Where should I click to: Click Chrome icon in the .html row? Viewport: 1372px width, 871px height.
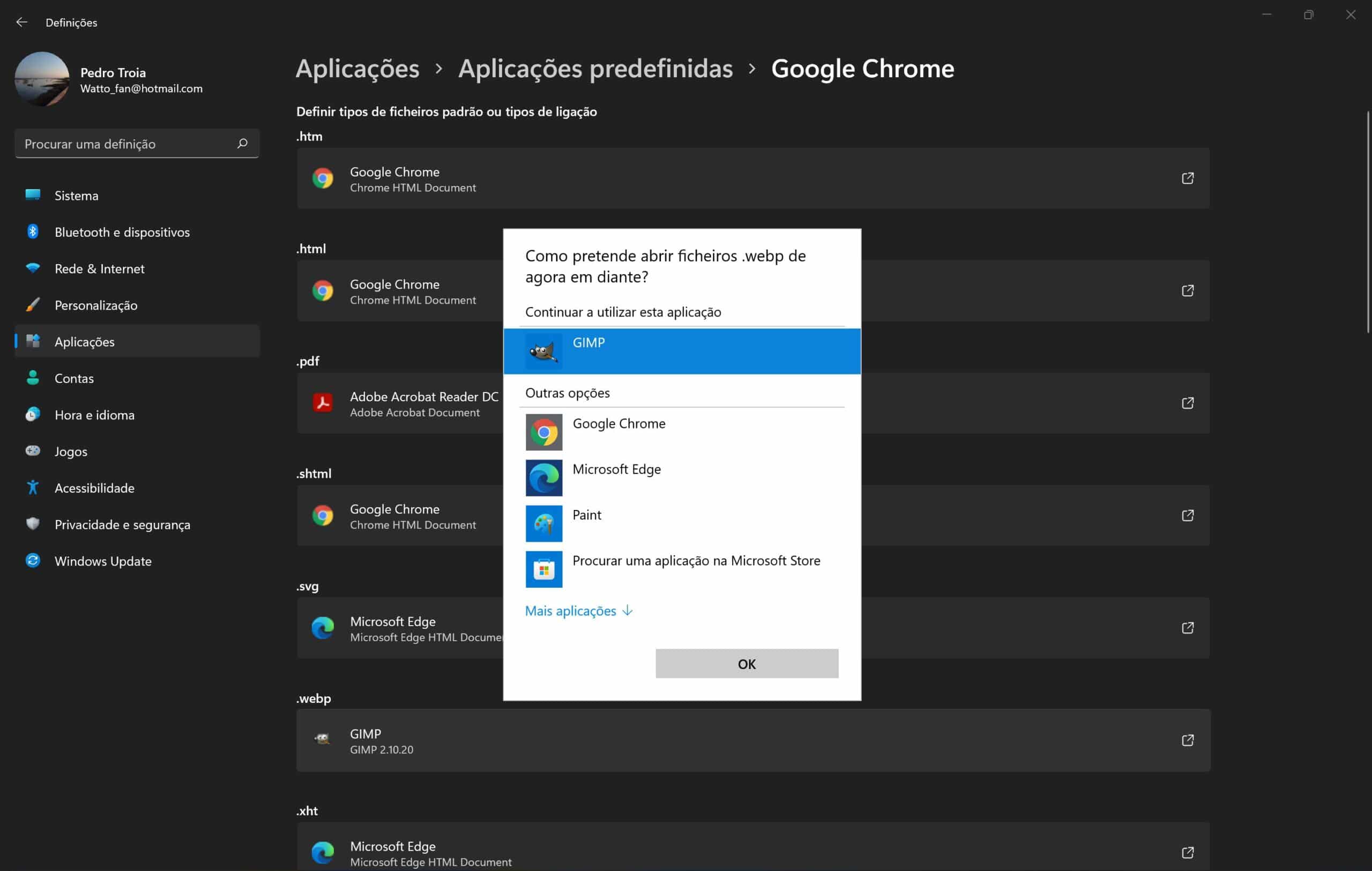(x=323, y=290)
